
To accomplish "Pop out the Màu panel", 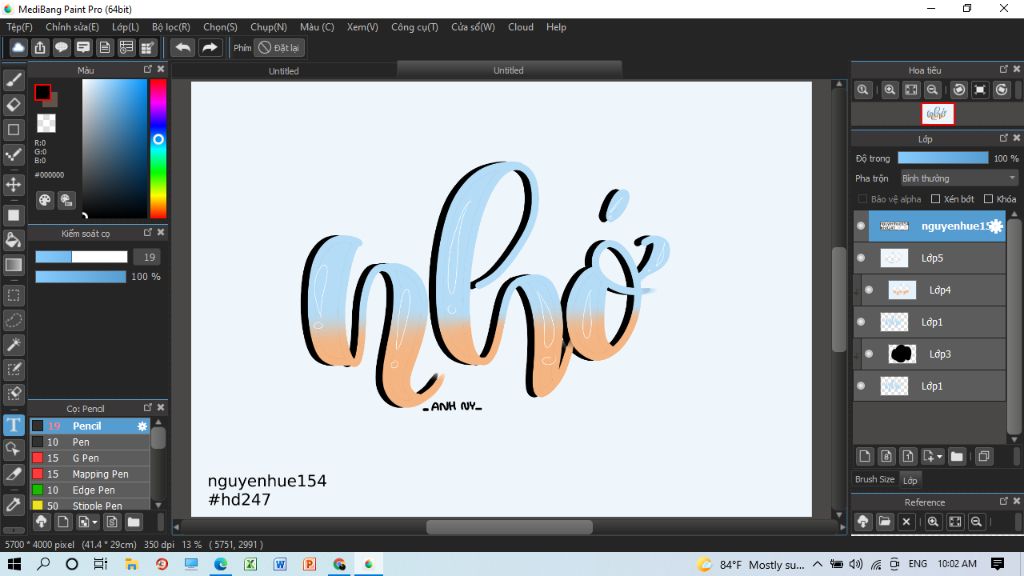I will click(148, 69).
